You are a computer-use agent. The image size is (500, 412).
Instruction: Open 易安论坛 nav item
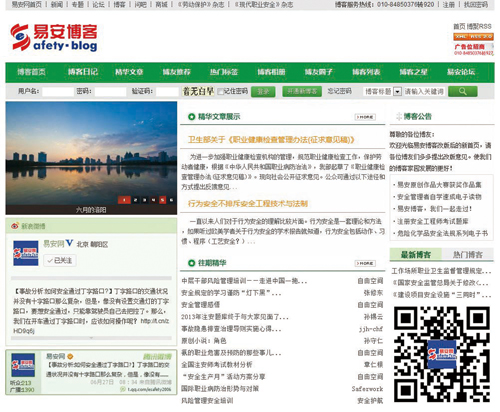(461, 72)
